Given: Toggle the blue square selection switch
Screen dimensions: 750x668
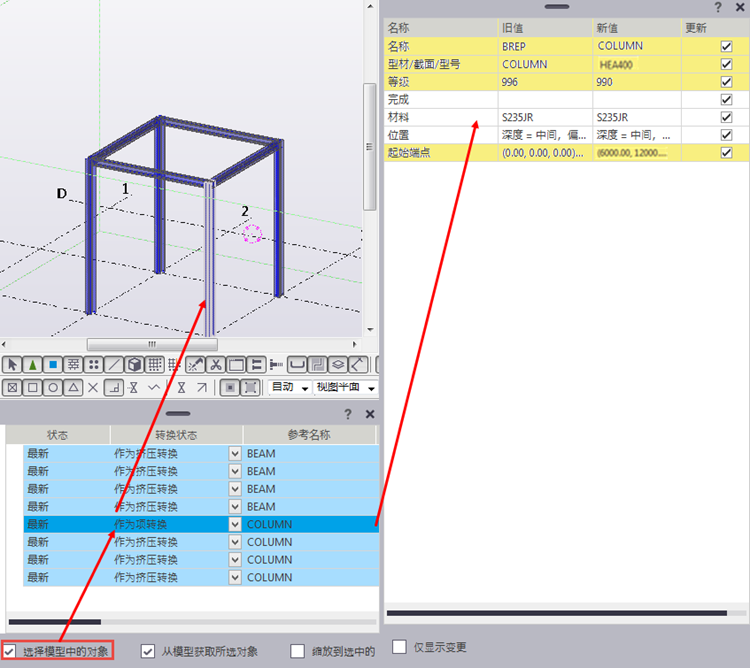Looking at the screenshot, I should coord(53,365).
